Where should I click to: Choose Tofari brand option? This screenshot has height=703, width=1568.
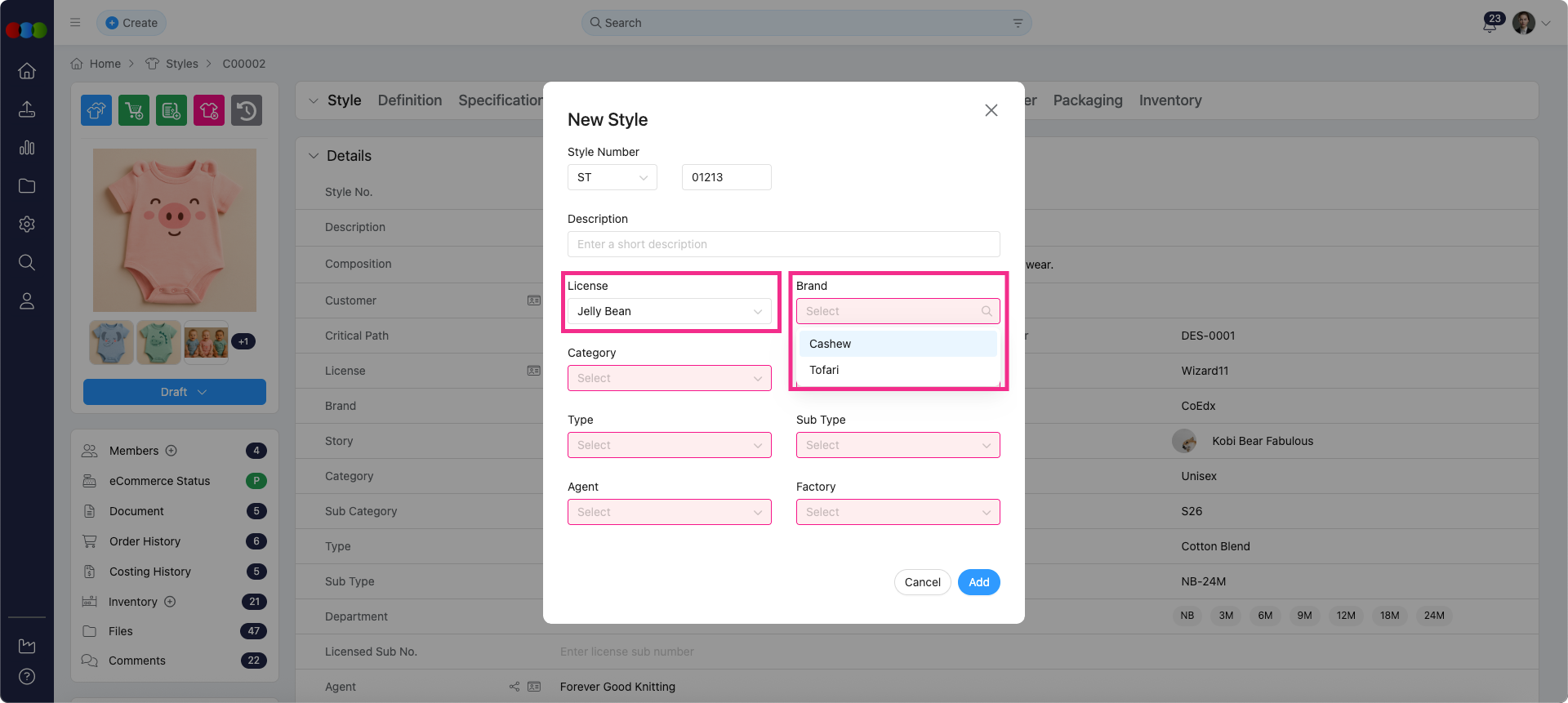point(825,370)
